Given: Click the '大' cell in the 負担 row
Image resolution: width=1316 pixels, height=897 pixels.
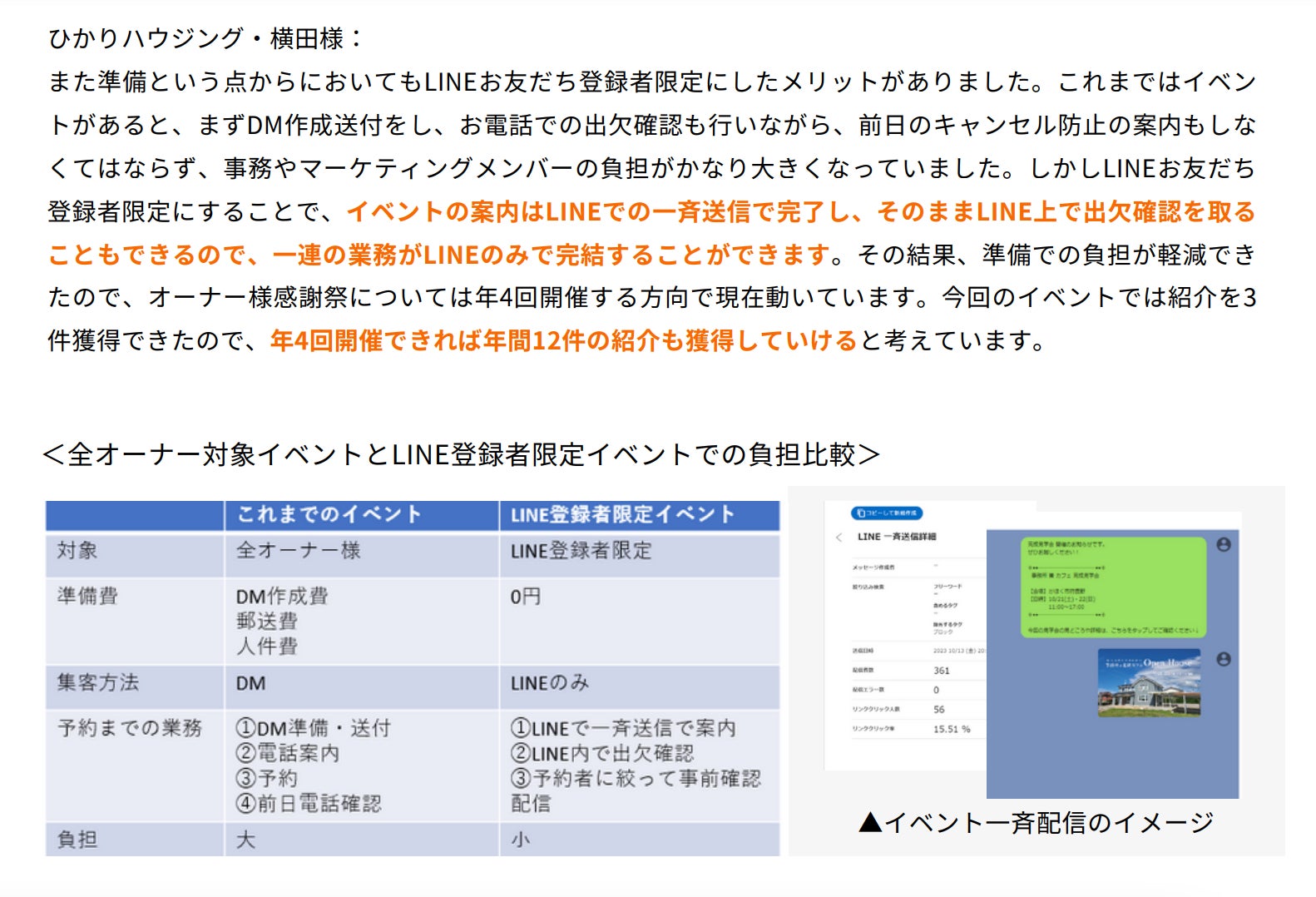Looking at the screenshot, I should click(246, 840).
